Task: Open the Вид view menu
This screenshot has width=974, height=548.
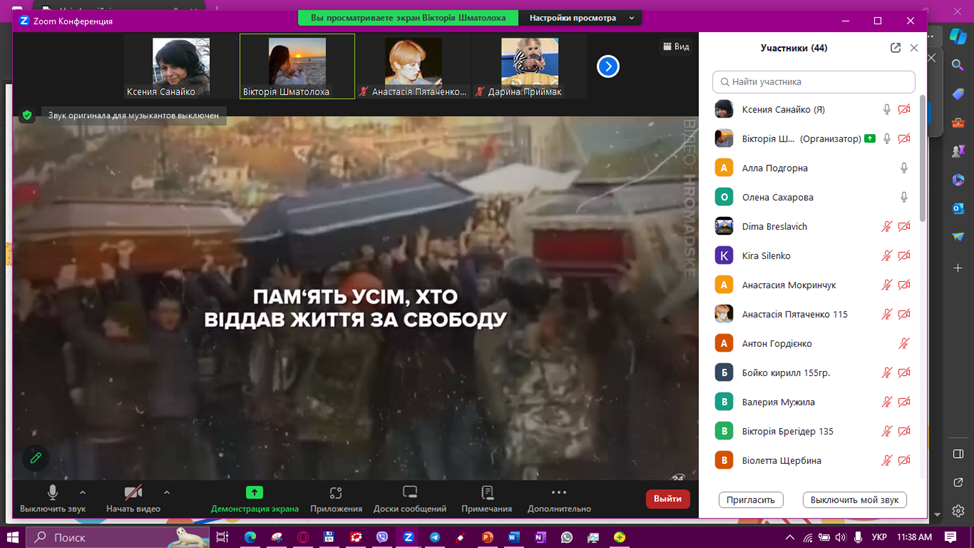Action: pyautogui.click(x=676, y=47)
